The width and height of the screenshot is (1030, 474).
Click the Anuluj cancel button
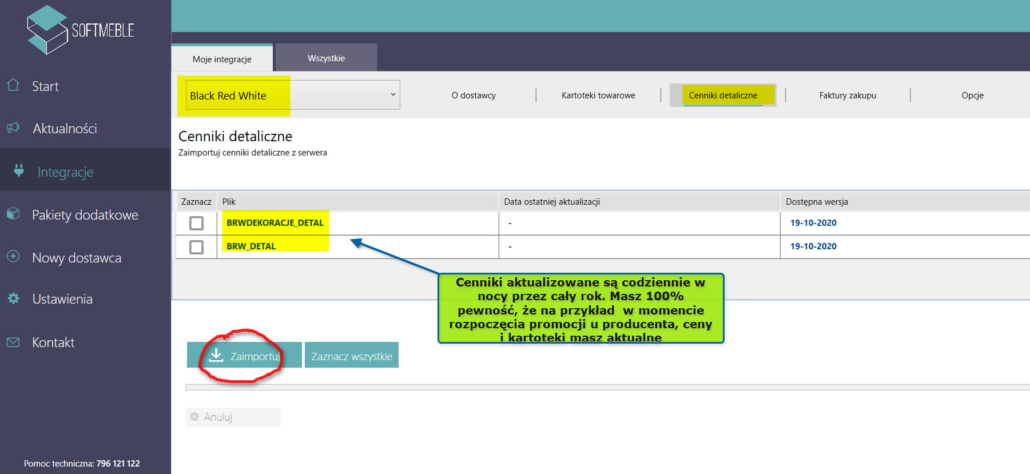(232, 417)
